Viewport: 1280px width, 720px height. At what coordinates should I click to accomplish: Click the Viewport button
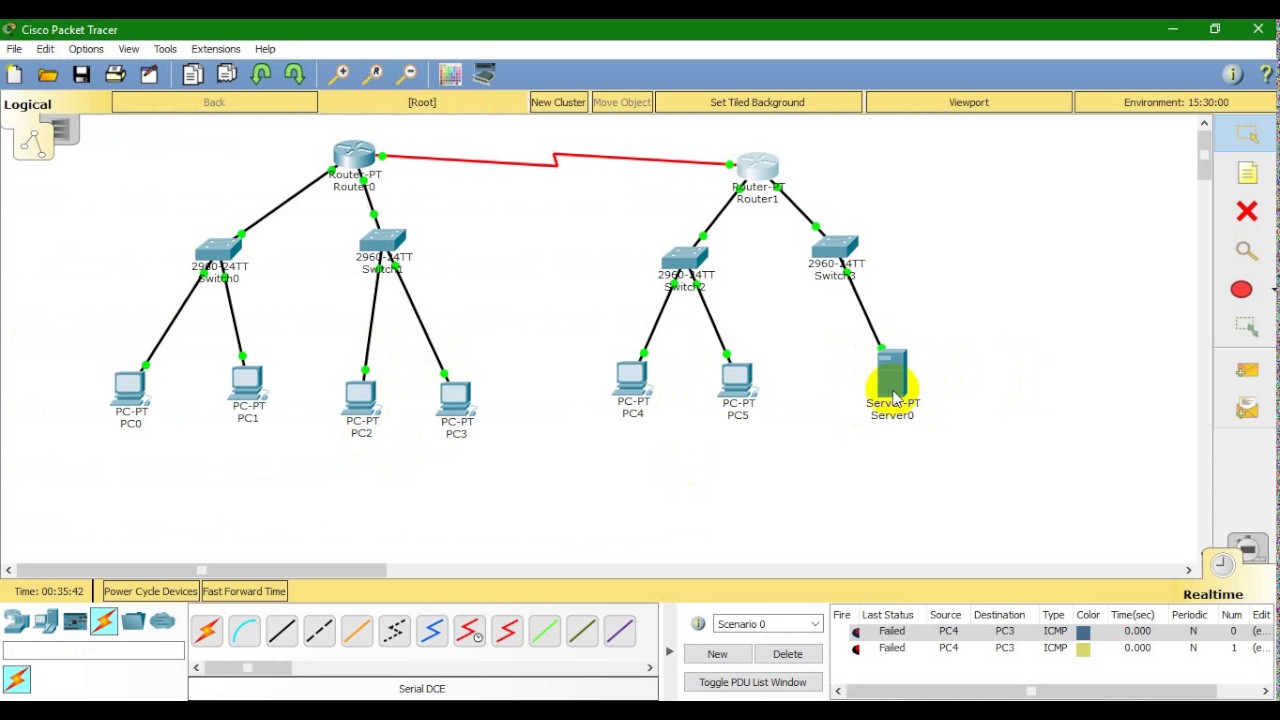pos(968,102)
